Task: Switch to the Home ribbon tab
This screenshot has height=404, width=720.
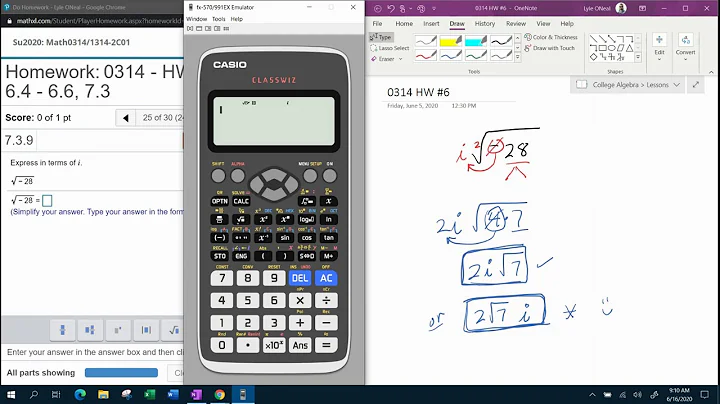Action: [x=404, y=23]
